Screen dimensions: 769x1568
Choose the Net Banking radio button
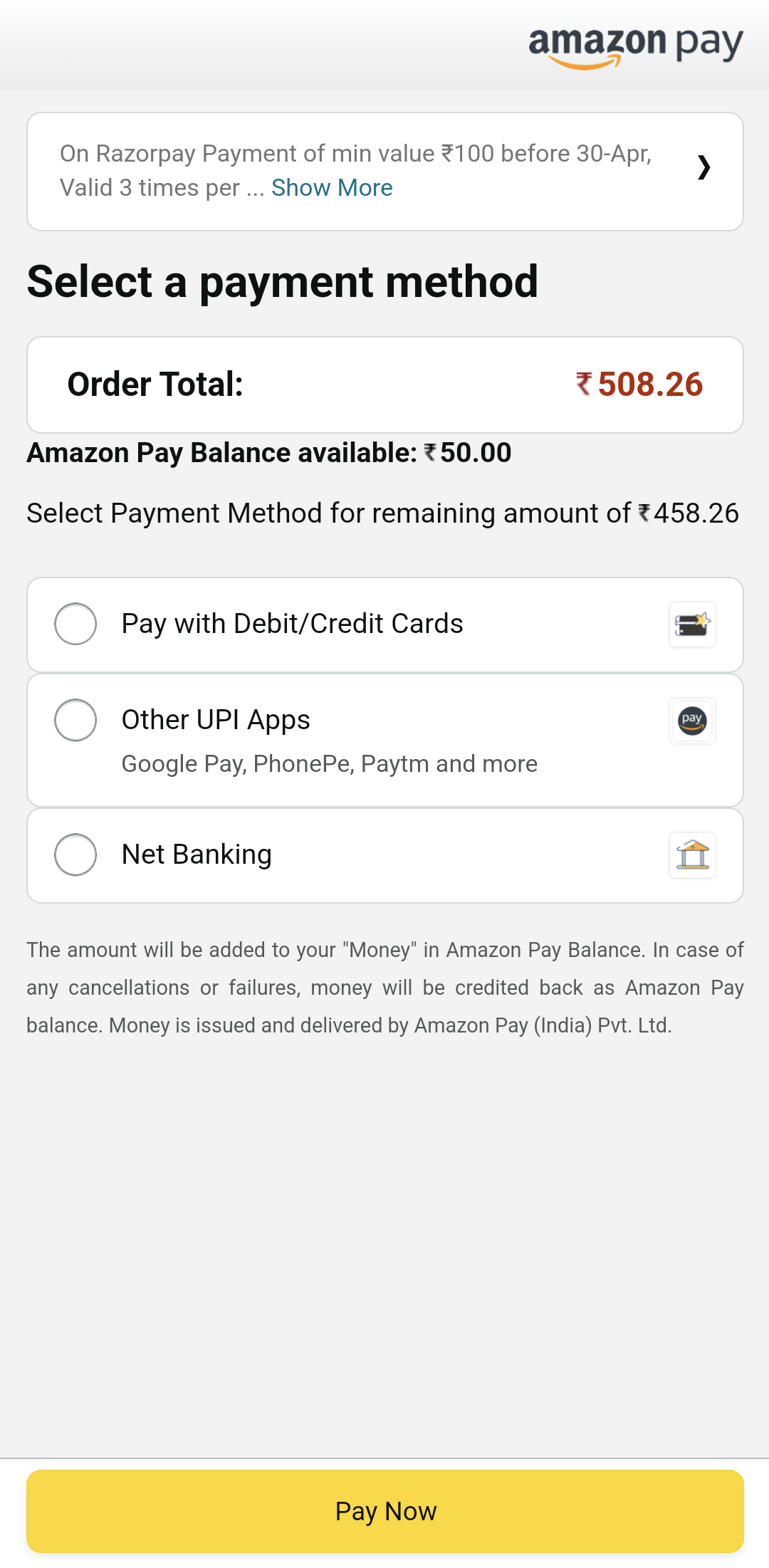(x=75, y=854)
